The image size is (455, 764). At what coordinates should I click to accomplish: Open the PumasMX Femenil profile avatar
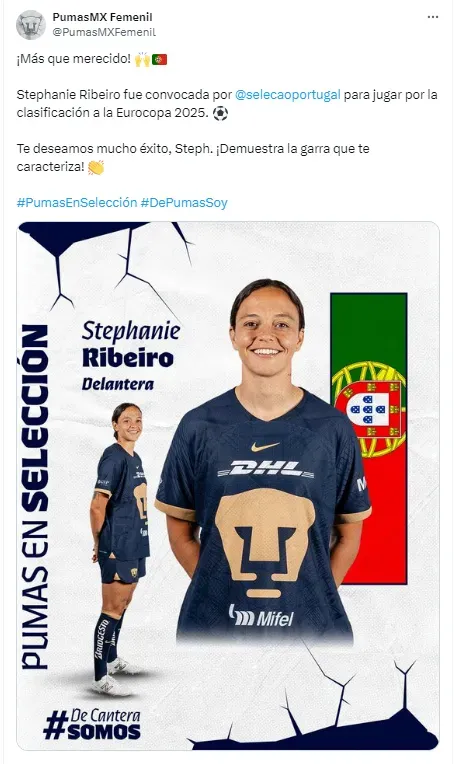coord(31,24)
